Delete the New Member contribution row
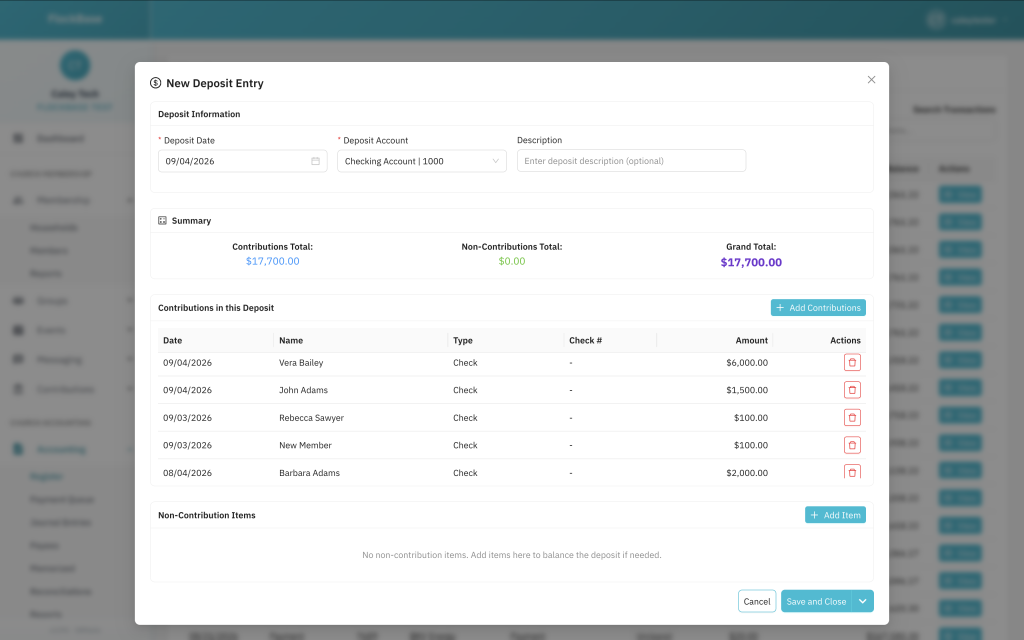This screenshot has height=640, width=1024. coord(852,445)
